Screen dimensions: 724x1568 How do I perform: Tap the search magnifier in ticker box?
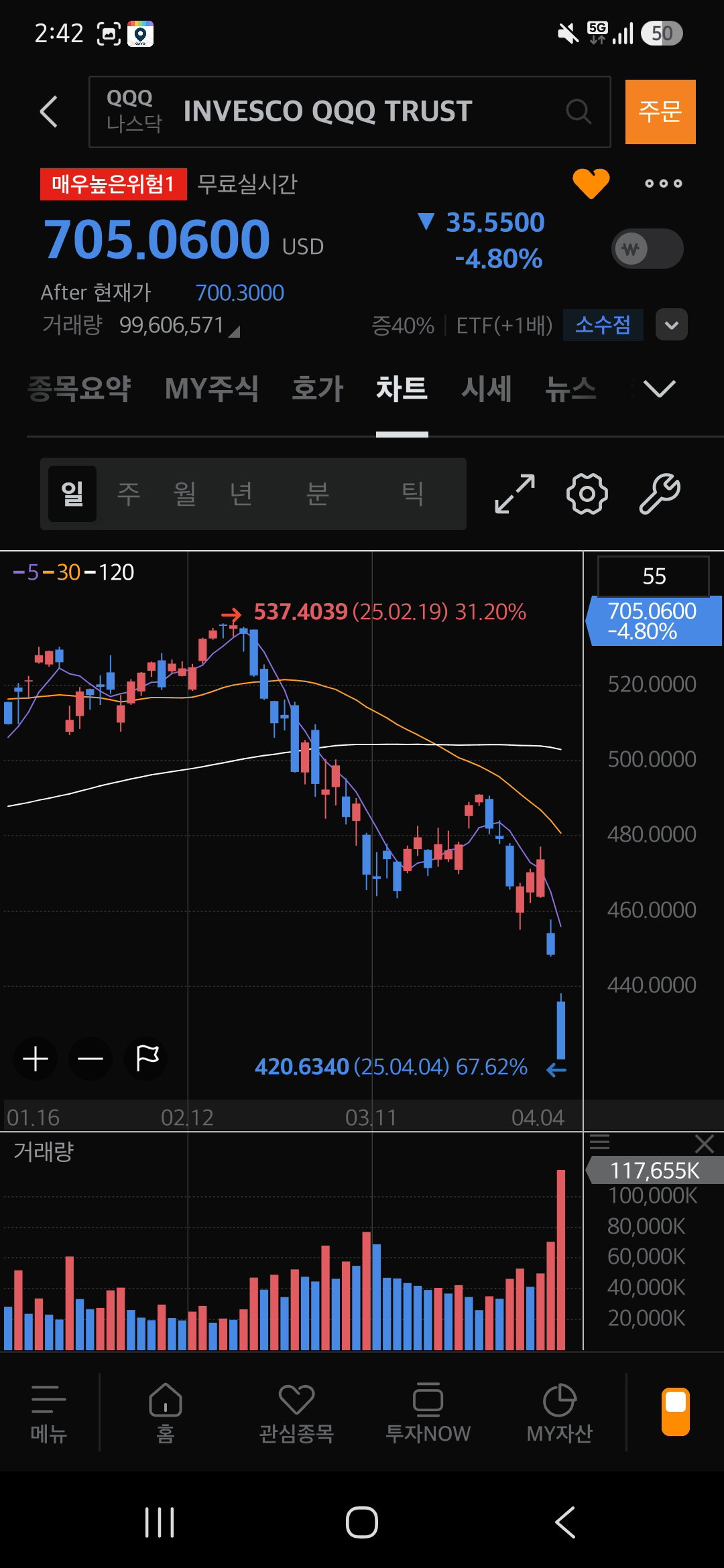tap(579, 111)
